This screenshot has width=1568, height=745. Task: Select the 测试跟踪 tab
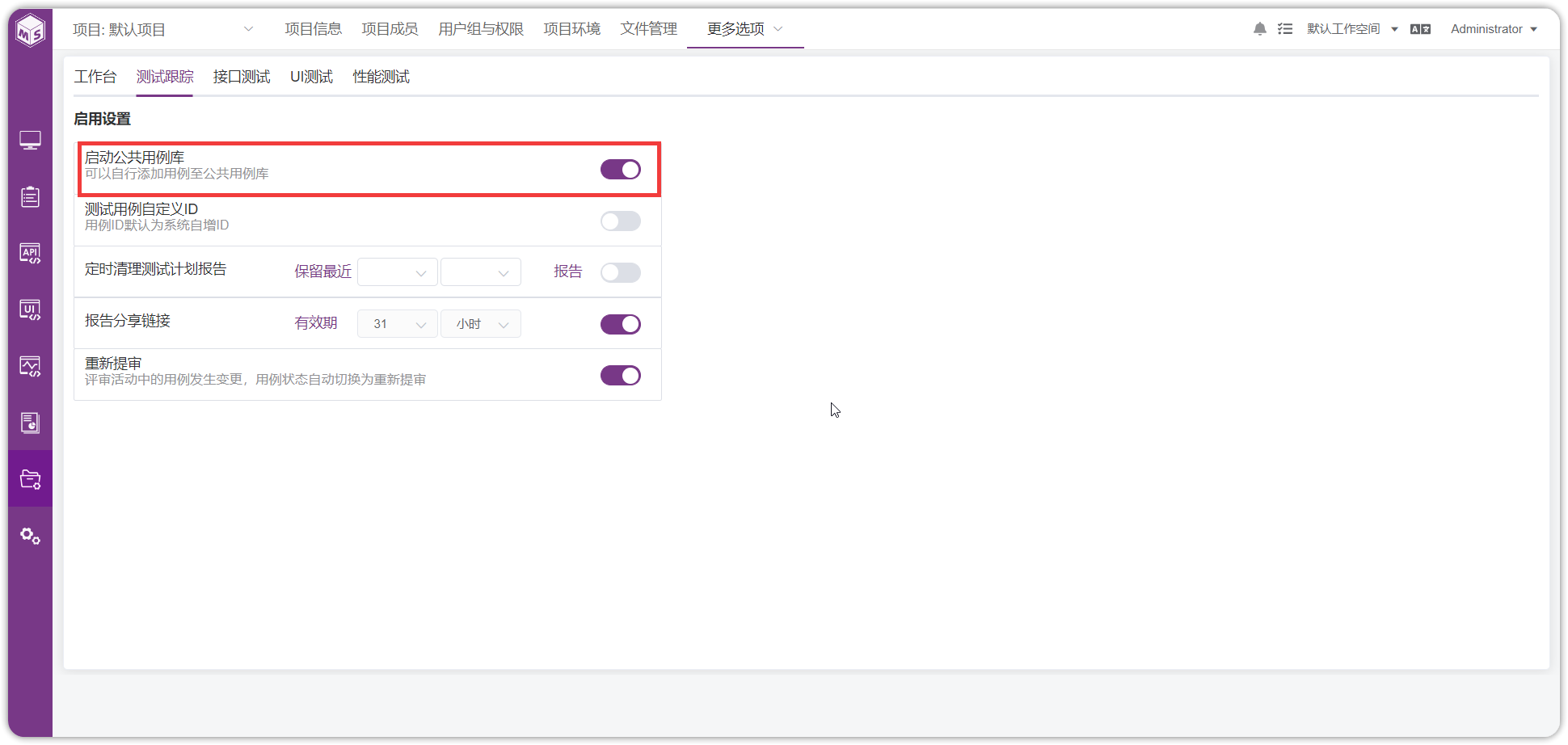coord(165,77)
